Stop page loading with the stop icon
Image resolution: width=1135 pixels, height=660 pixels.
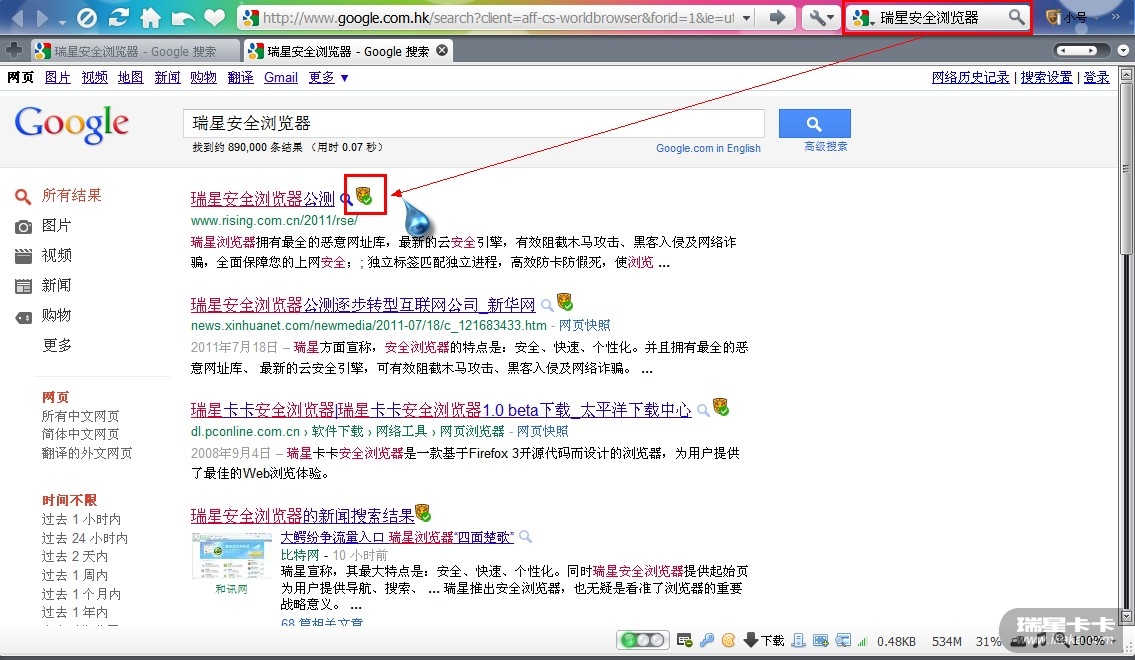87,18
